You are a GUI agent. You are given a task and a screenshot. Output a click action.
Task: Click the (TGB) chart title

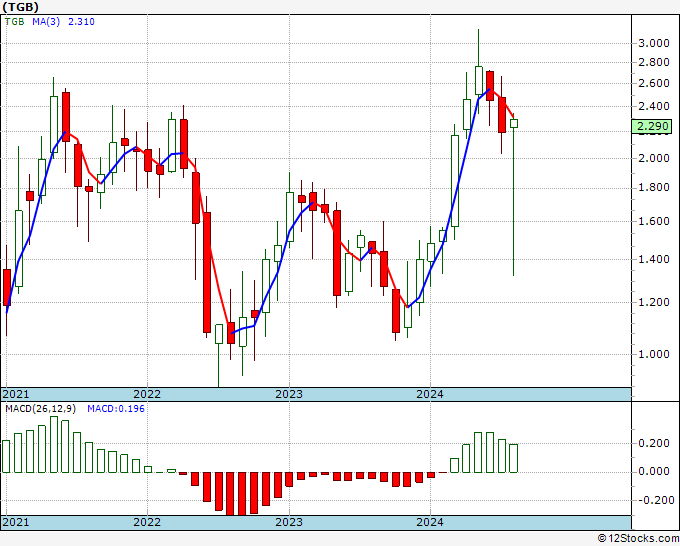[20, 7]
